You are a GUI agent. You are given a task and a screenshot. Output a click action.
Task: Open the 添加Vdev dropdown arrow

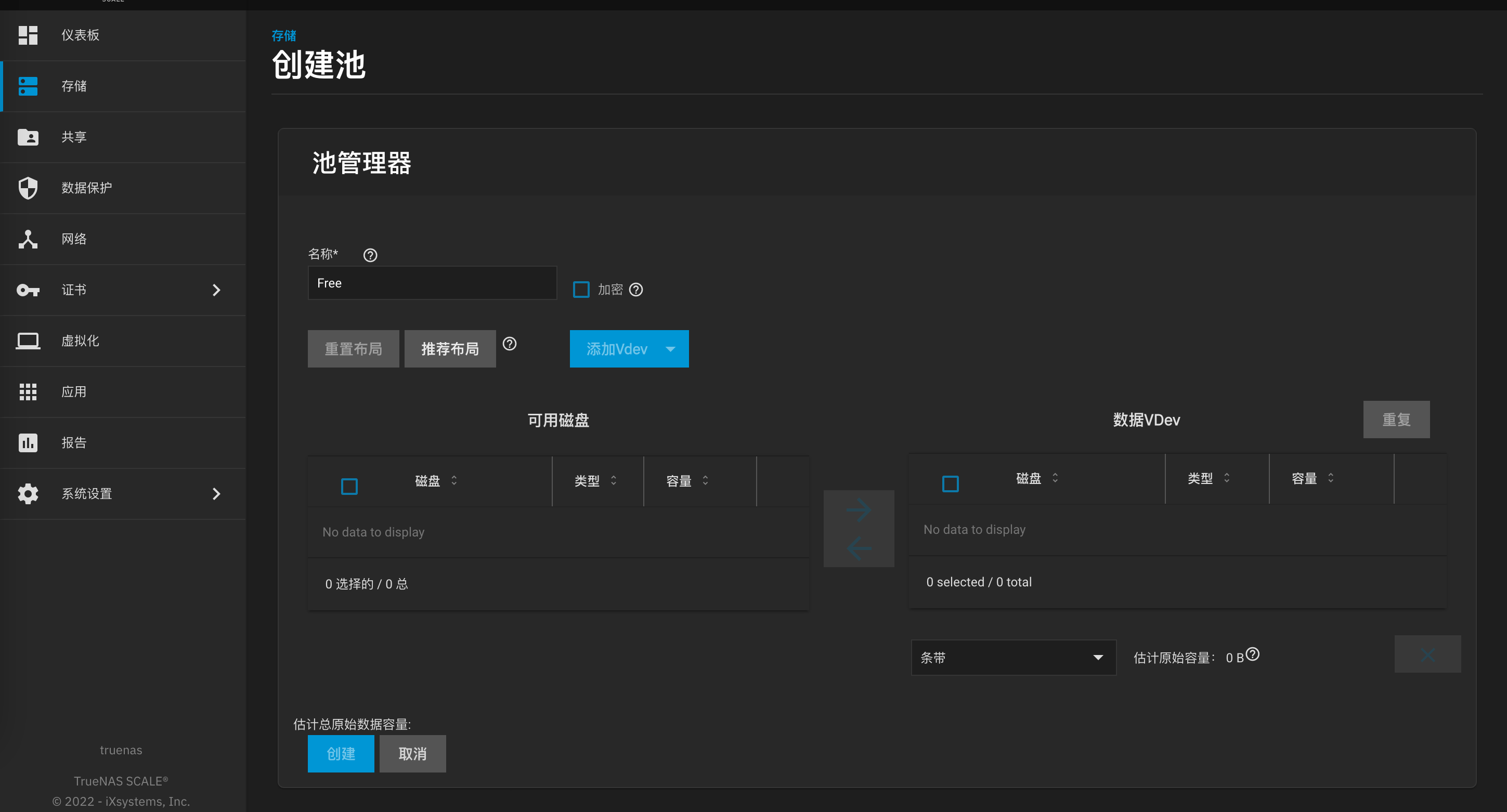(670, 349)
